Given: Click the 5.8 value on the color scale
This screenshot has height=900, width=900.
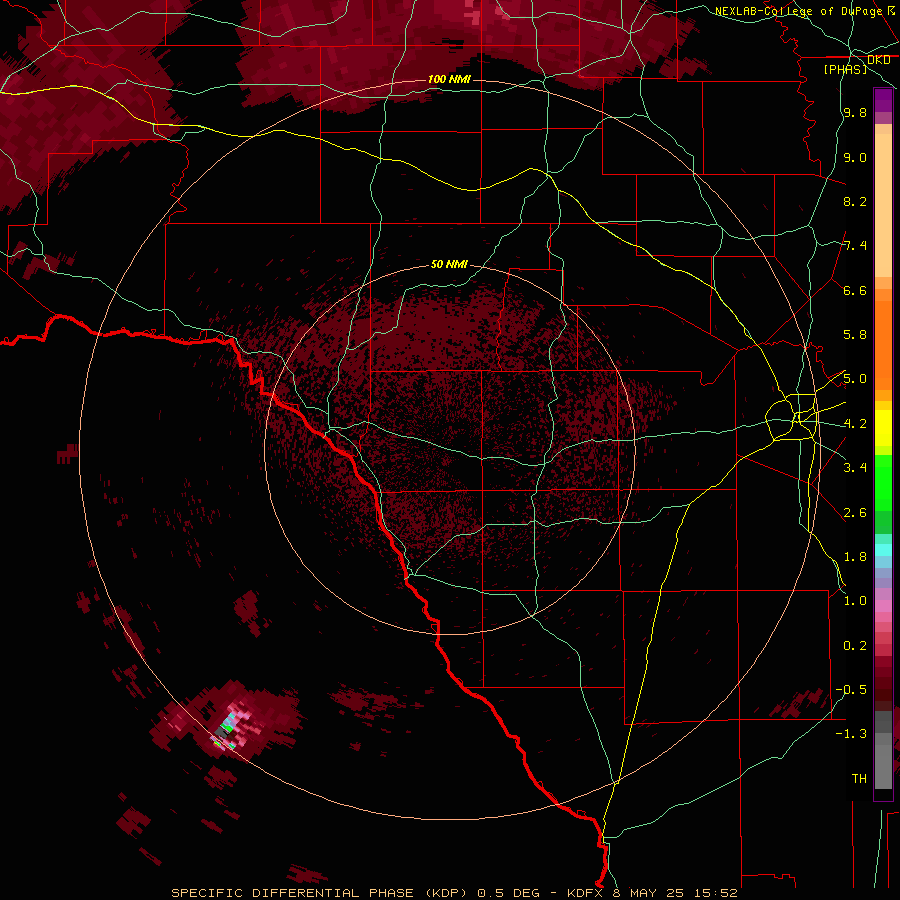Looking at the screenshot, I should tap(855, 335).
